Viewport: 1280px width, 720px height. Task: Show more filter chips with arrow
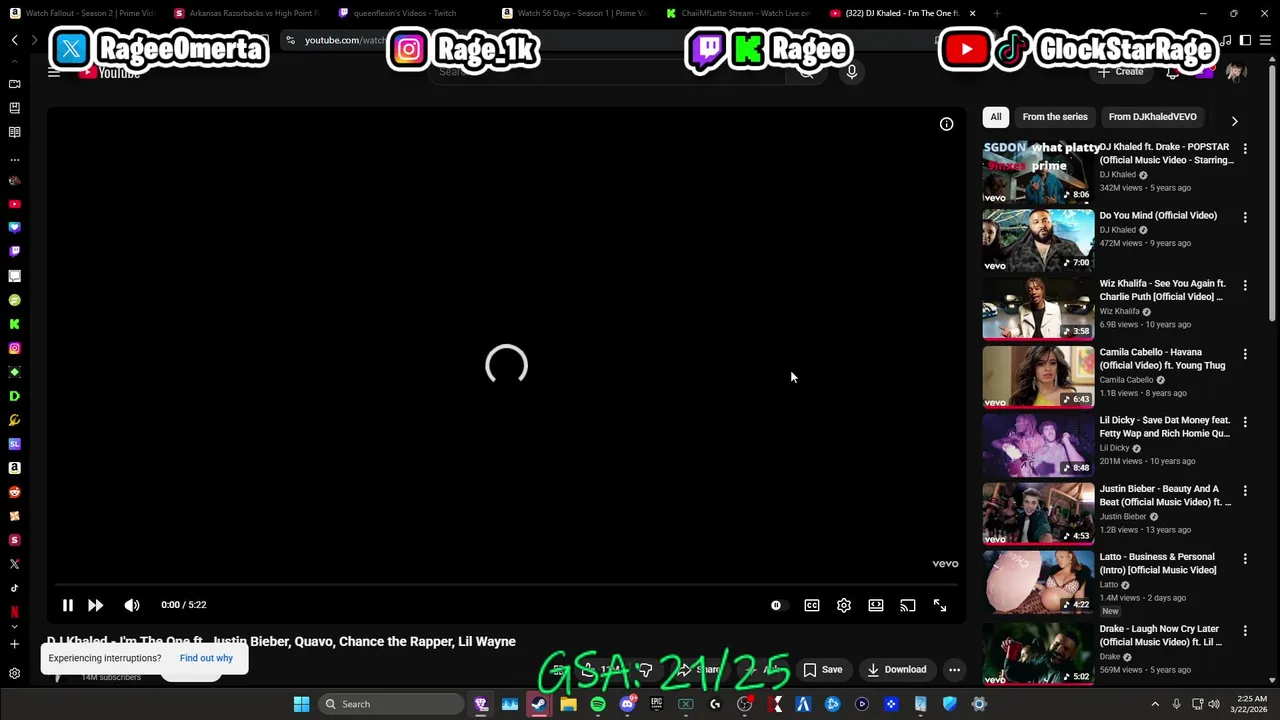pyautogui.click(x=1234, y=121)
